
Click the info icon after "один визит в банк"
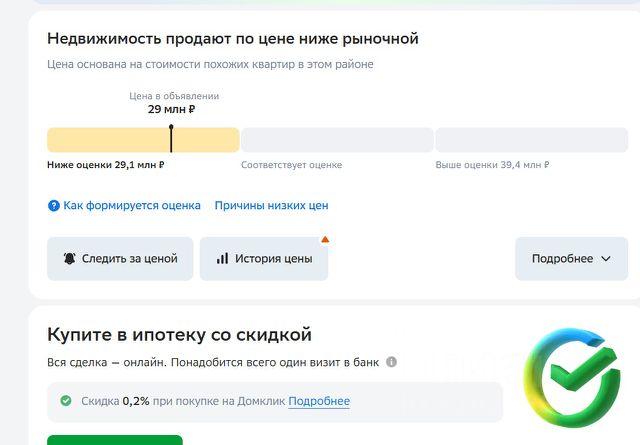pos(391,362)
